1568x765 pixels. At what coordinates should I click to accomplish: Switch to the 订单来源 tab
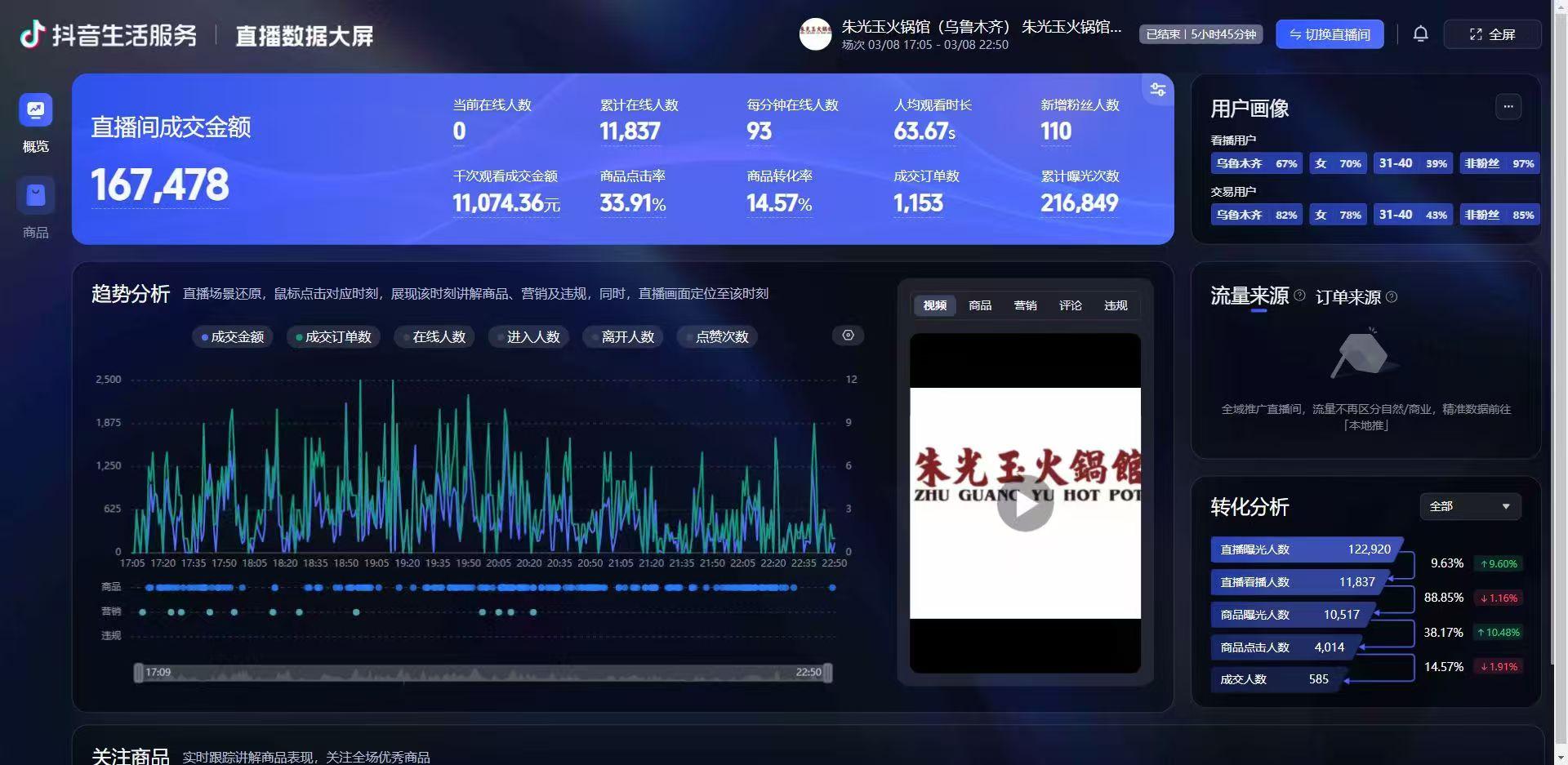pyautogui.click(x=1347, y=297)
